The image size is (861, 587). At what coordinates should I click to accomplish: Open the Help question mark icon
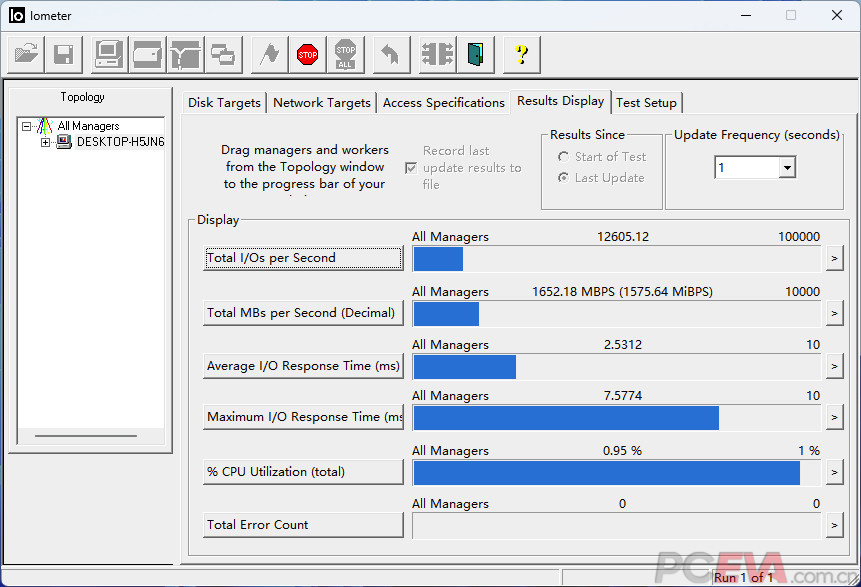click(521, 54)
